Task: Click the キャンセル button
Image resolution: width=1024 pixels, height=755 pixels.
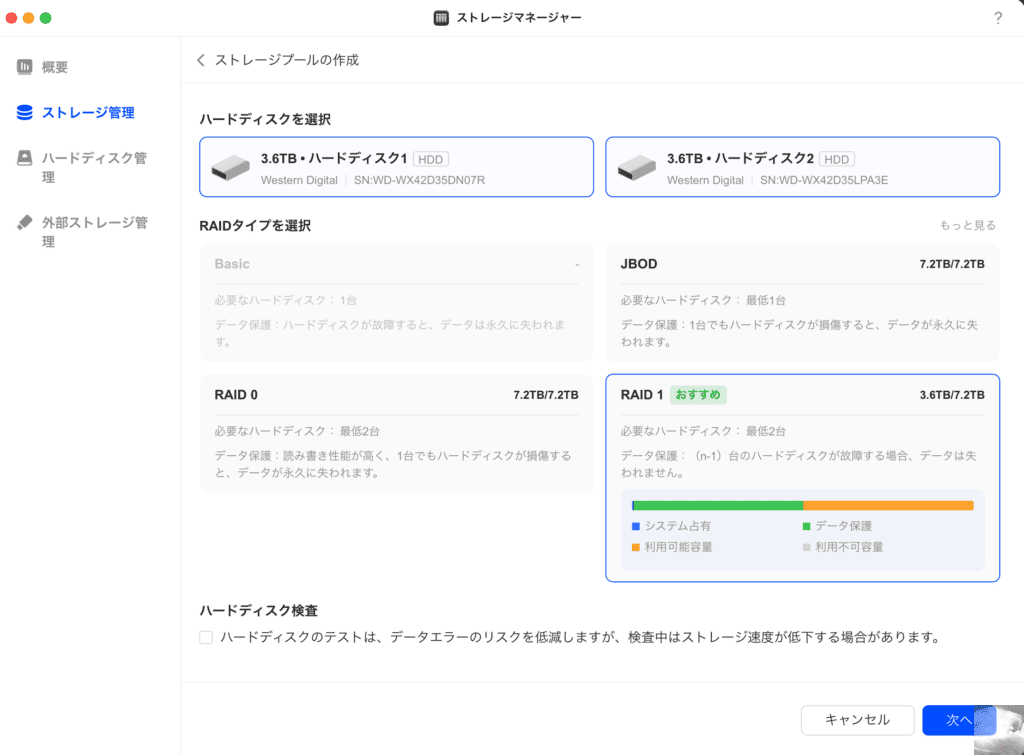Action: pyautogui.click(x=857, y=720)
